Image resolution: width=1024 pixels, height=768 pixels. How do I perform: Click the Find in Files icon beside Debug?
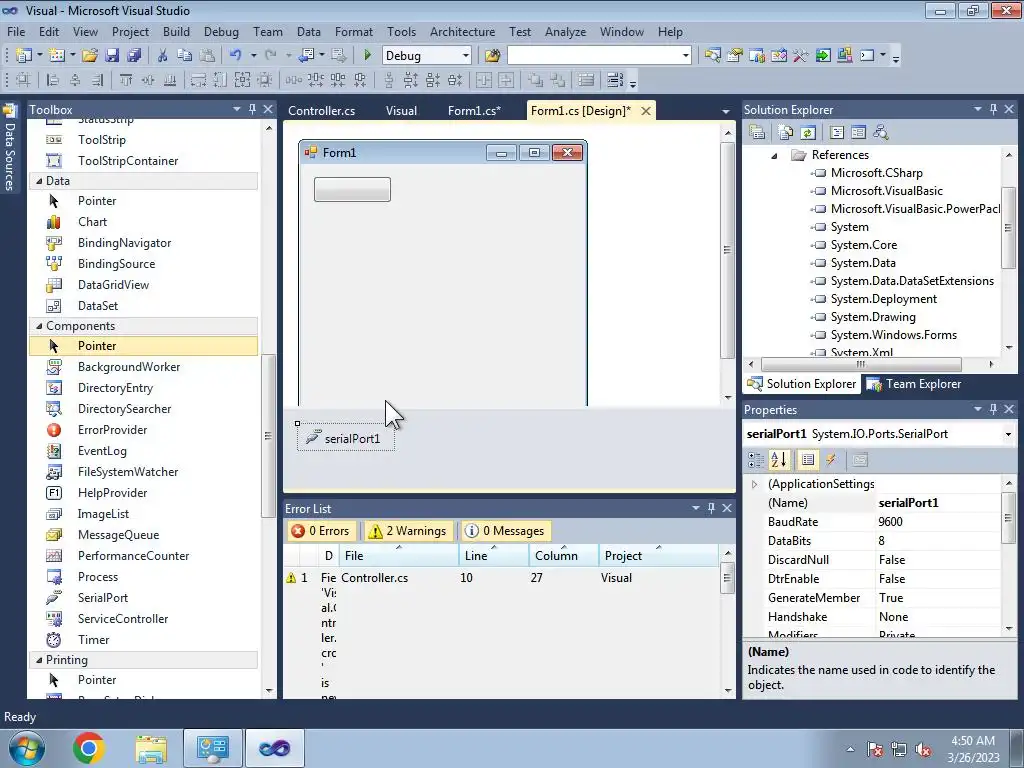pos(492,56)
